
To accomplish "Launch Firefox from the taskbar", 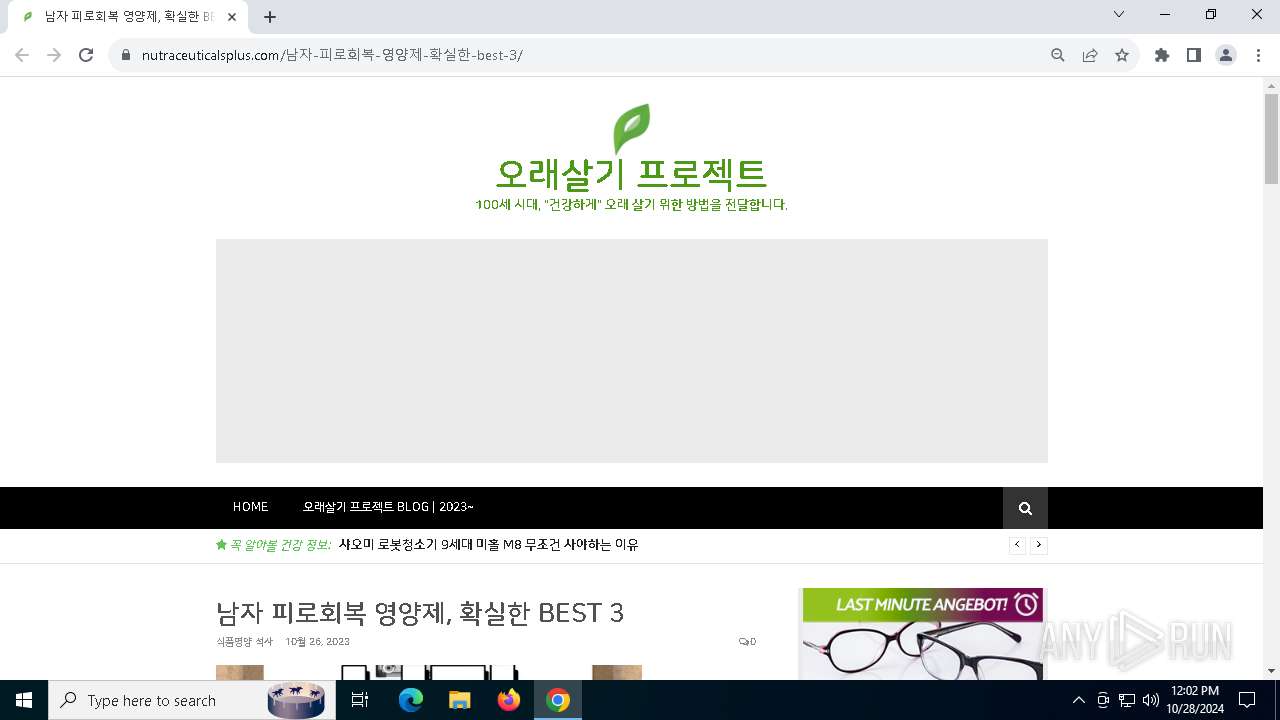I will [x=509, y=700].
